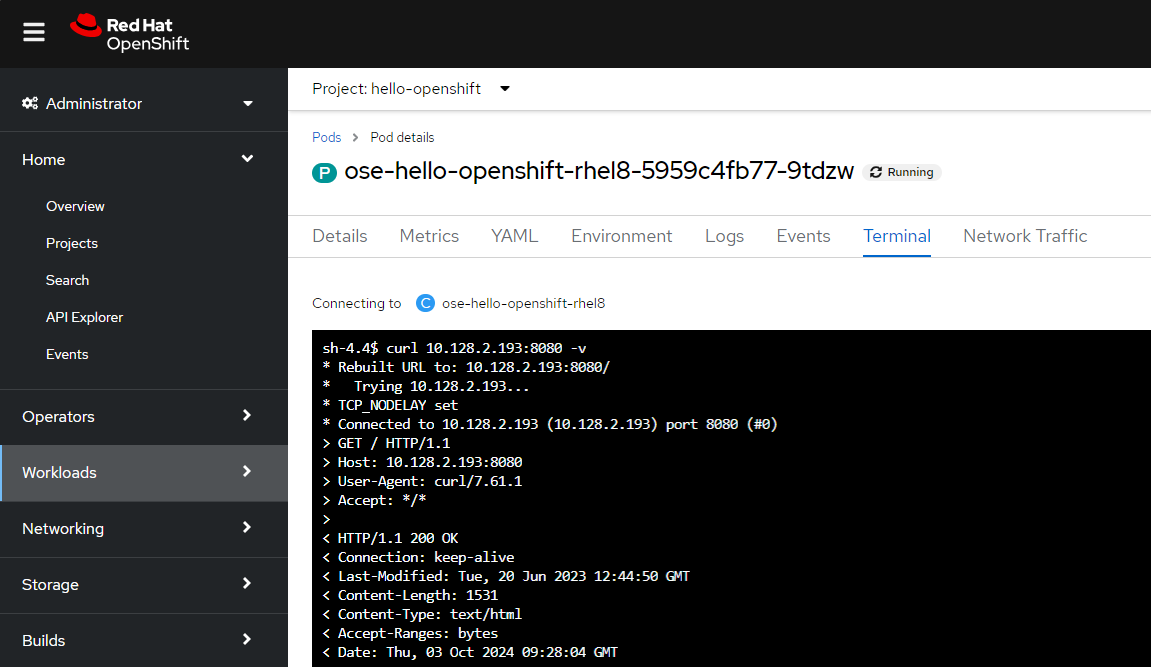Switch to the Environment tab

click(x=622, y=236)
